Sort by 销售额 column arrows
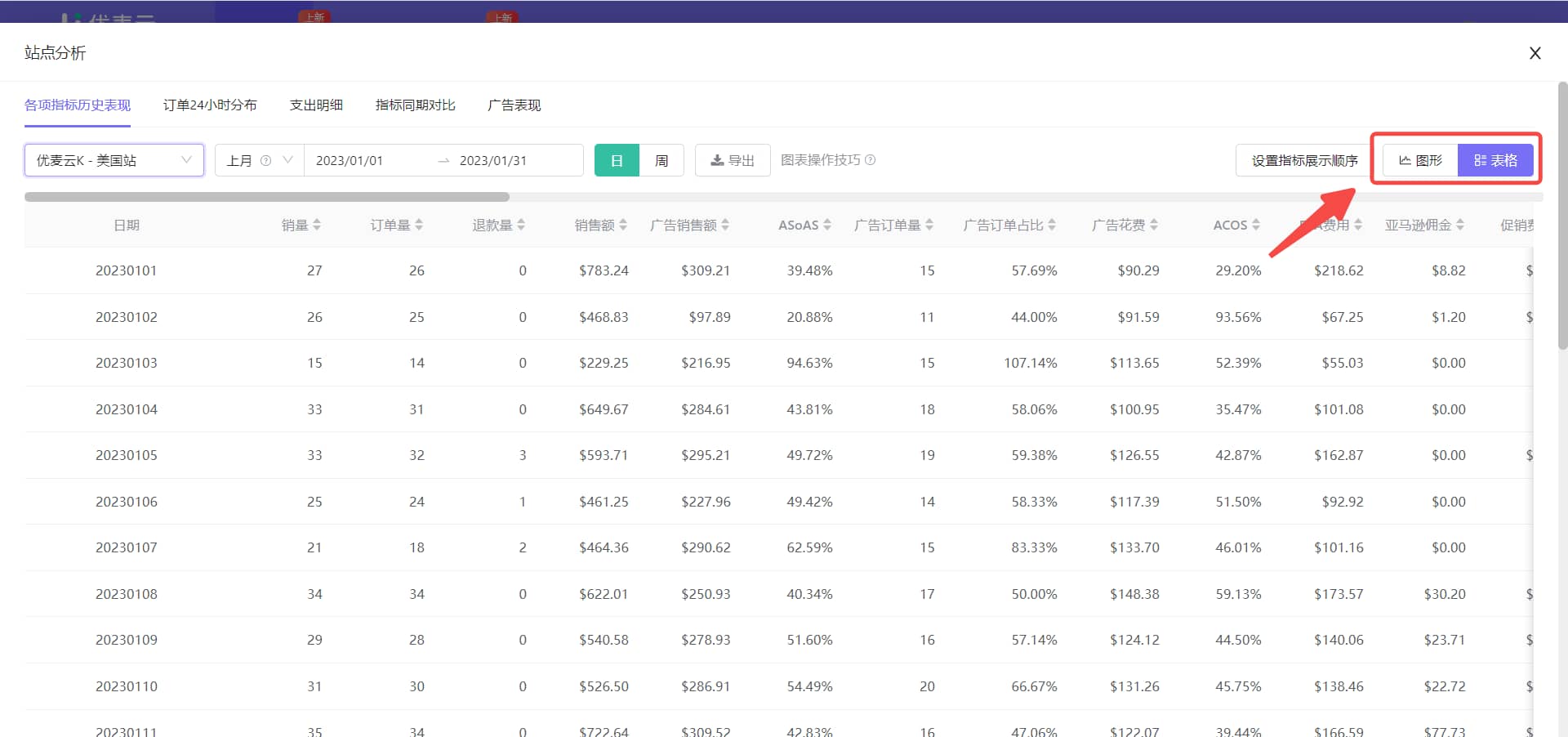This screenshot has width=1568, height=737. point(623,225)
